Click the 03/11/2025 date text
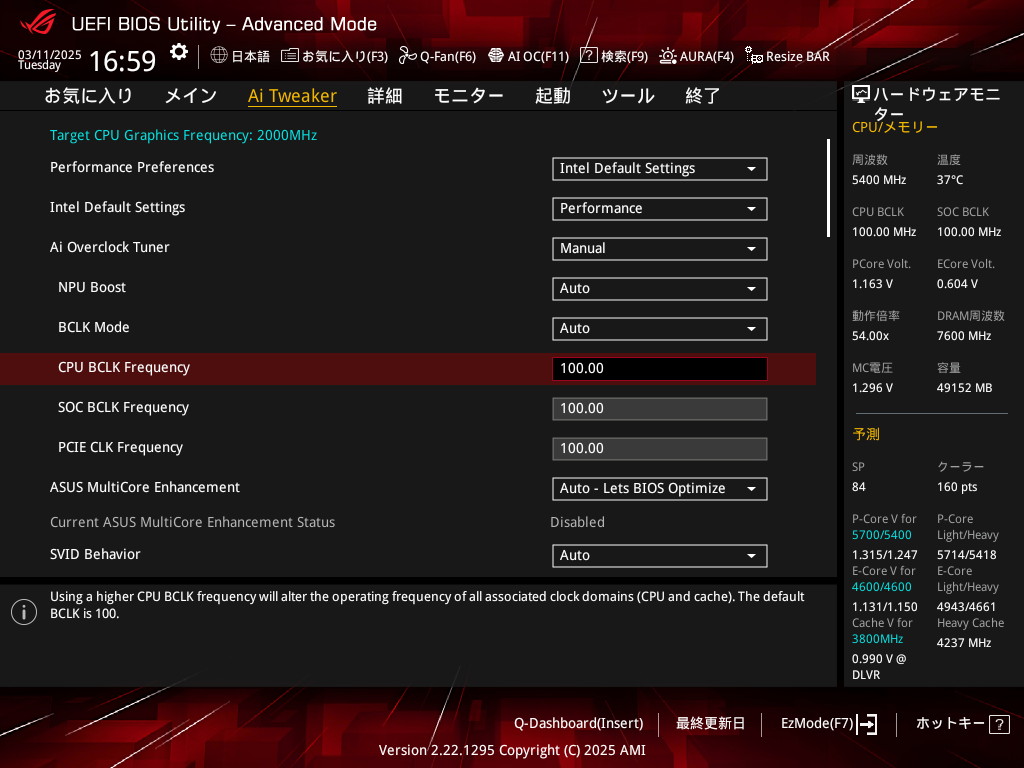This screenshot has height=768, width=1024. (50, 55)
